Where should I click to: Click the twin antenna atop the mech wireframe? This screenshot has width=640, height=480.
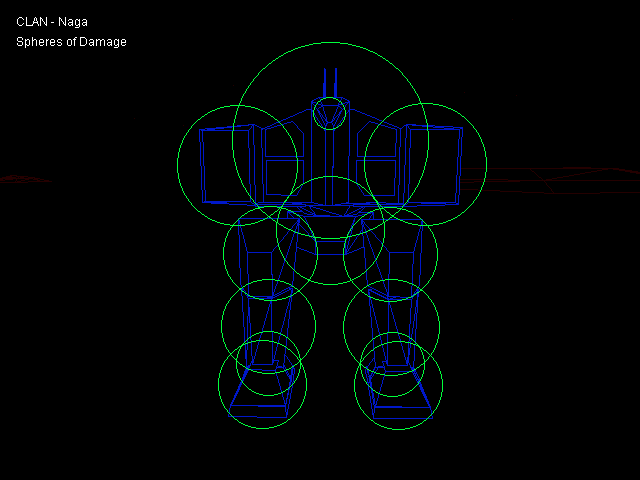[330, 83]
